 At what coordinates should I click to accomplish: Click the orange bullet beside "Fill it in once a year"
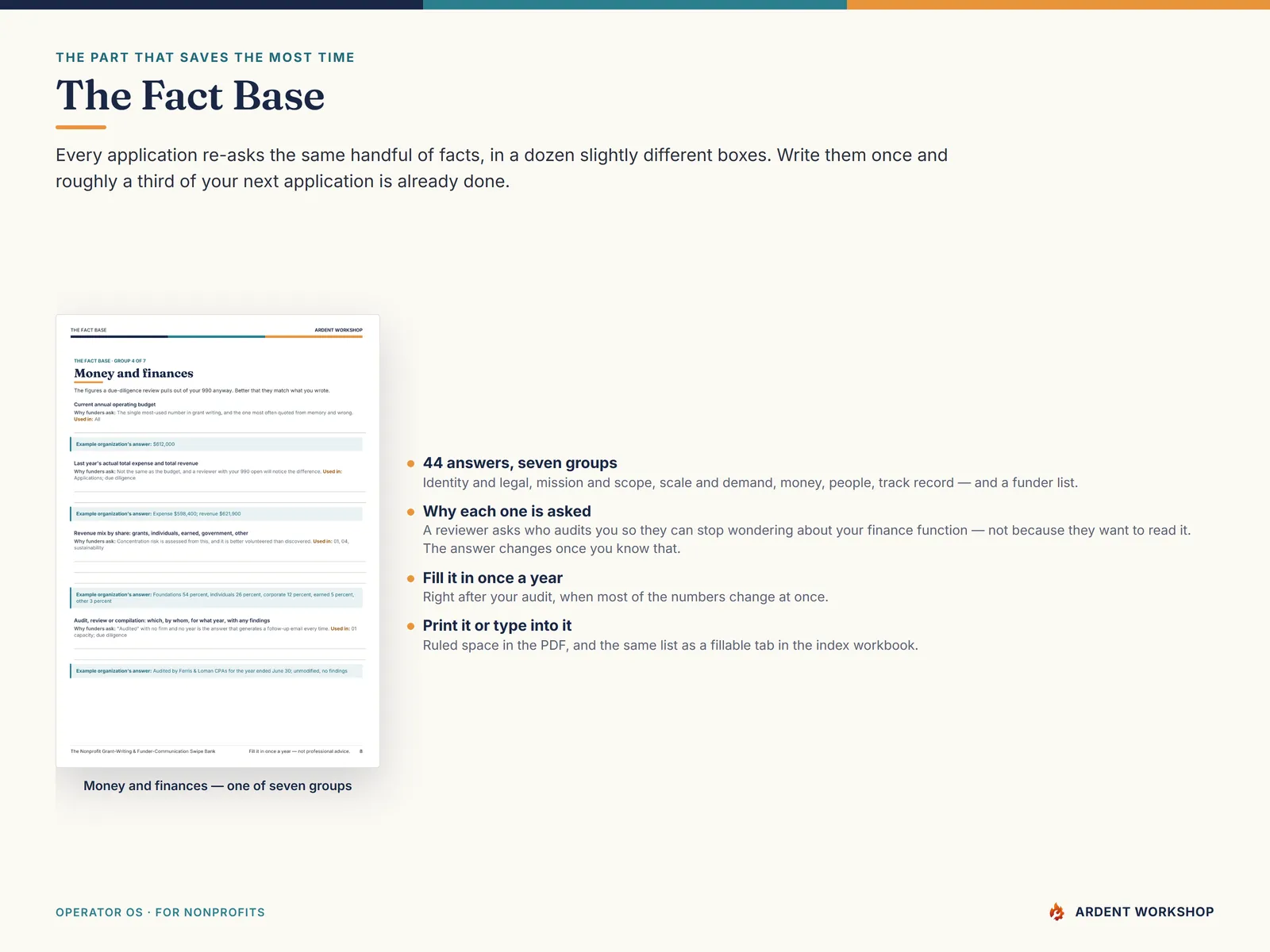[x=410, y=578]
